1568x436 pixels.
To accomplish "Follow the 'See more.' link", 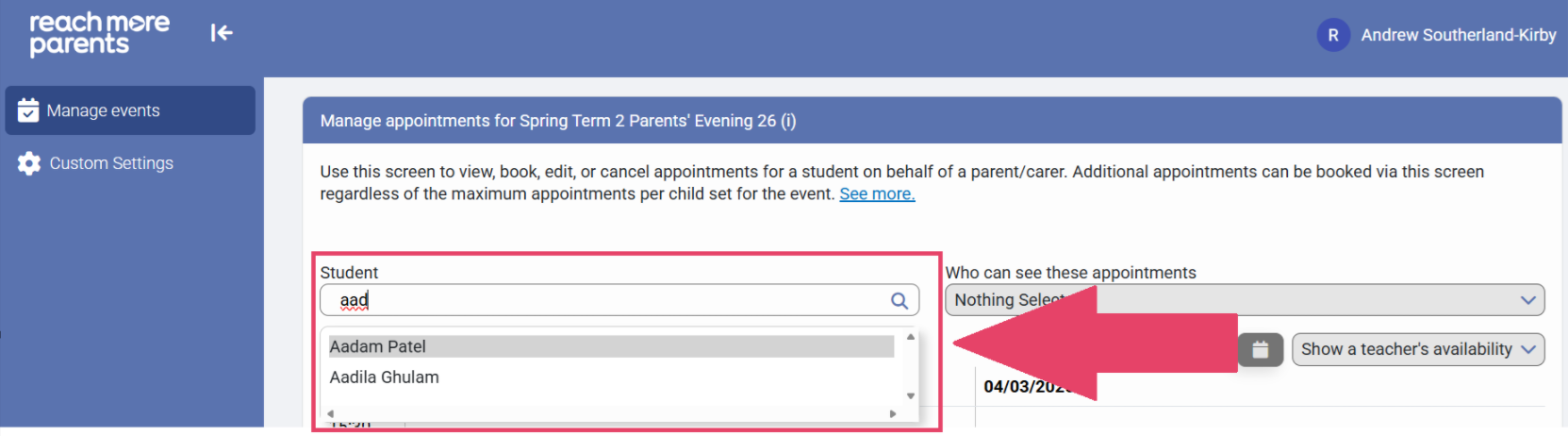I will click(877, 193).
